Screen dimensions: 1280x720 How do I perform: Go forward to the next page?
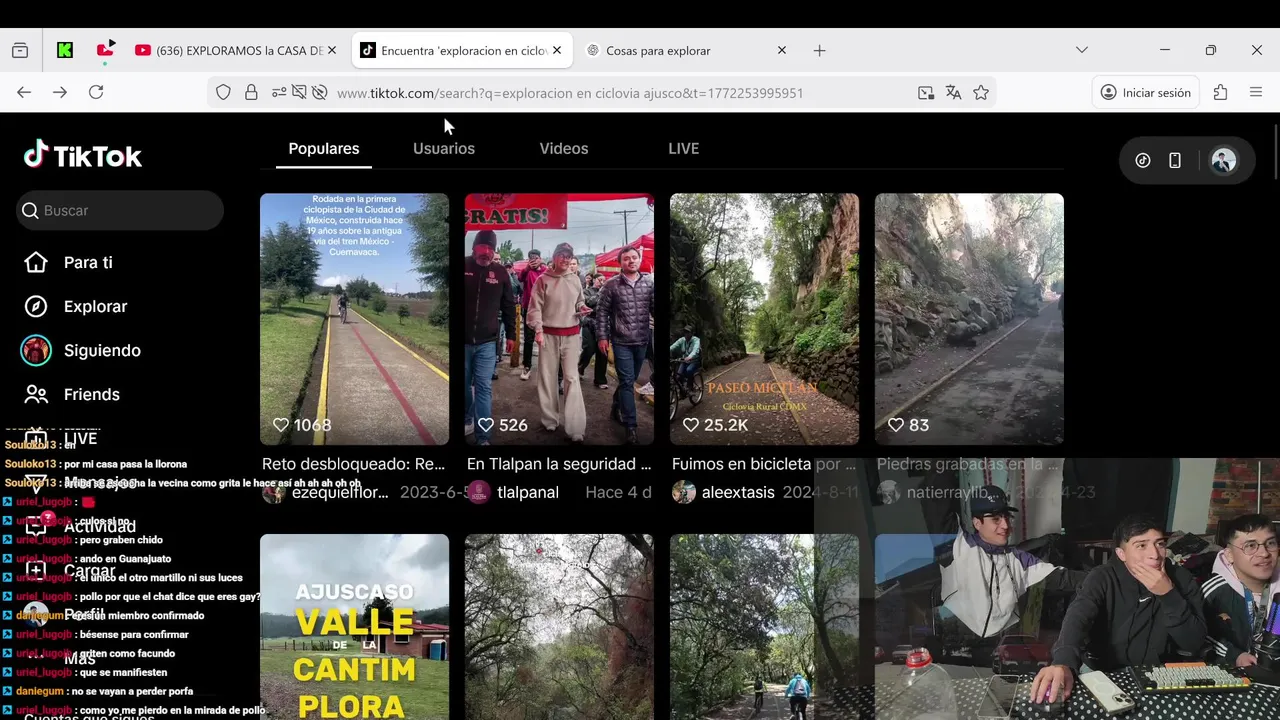60,93
